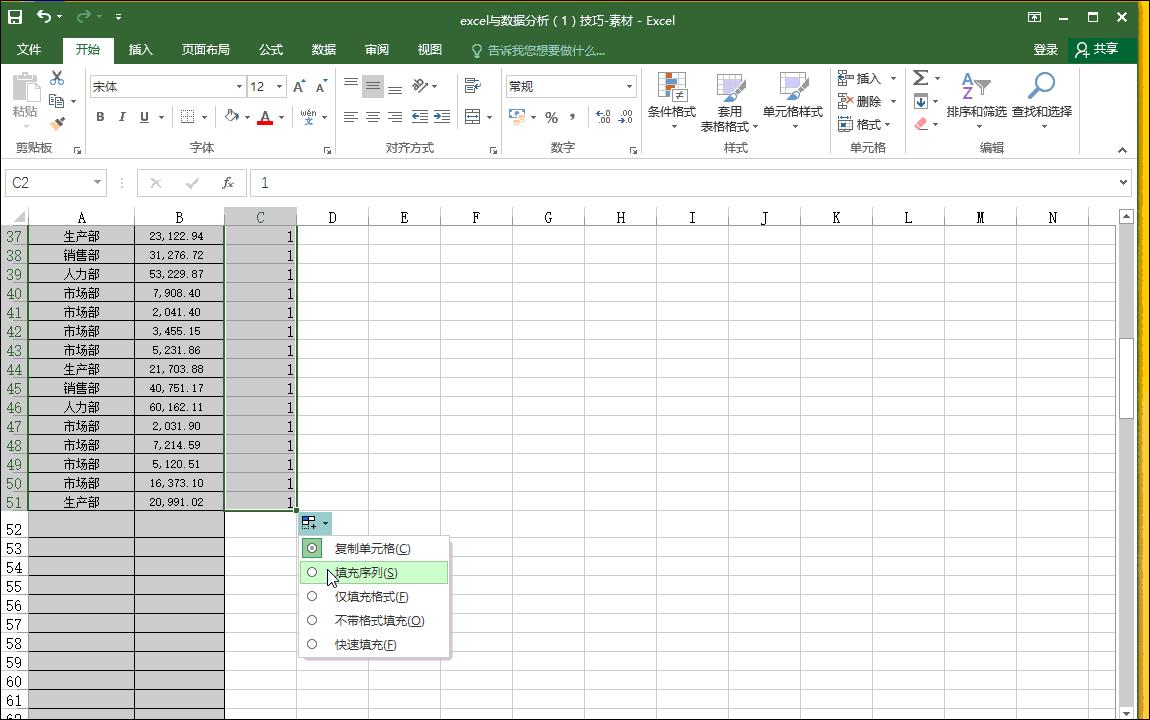Center text horizontally
Image resolution: width=1150 pixels, height=720 pixels.
(373, 117)
